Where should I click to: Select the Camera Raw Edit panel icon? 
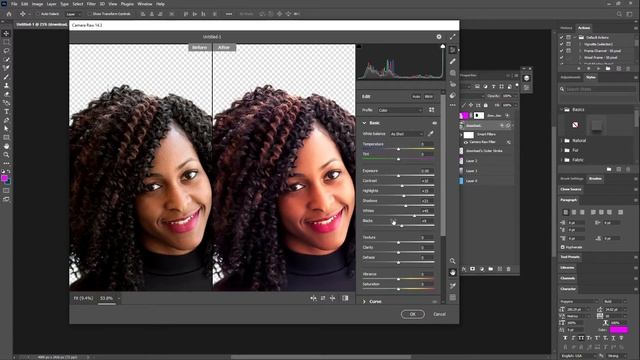[x=453, y=50]
